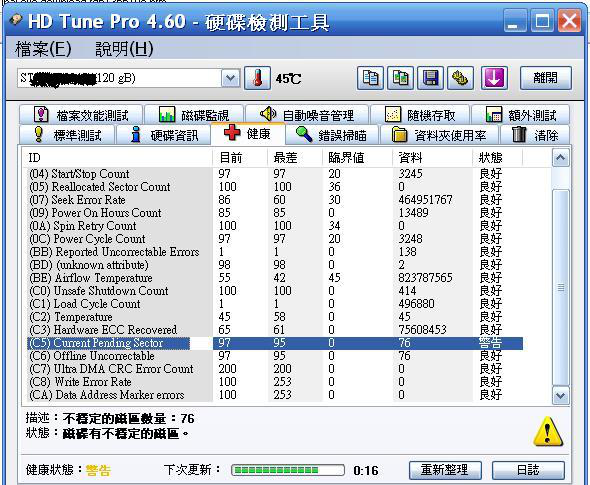Click the scrollbar up arrow
590x485 pixels.
pyautogui.click(x=560, y=157)
